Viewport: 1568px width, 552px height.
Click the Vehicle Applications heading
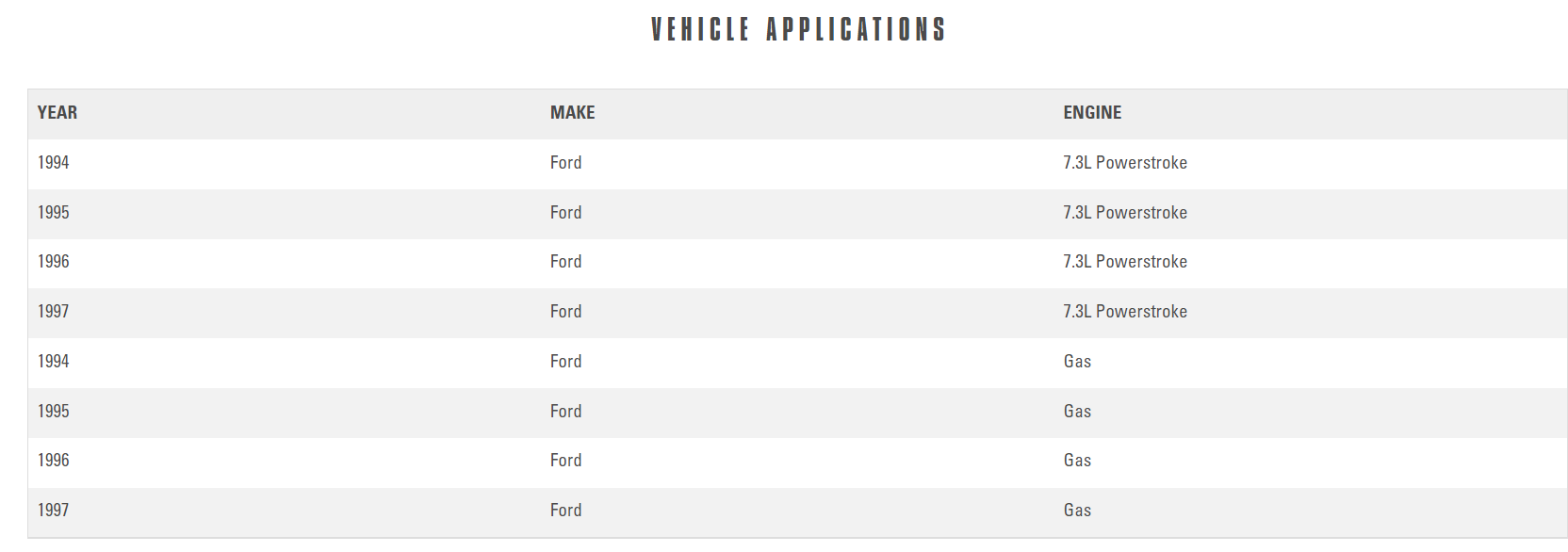[797, 30]
